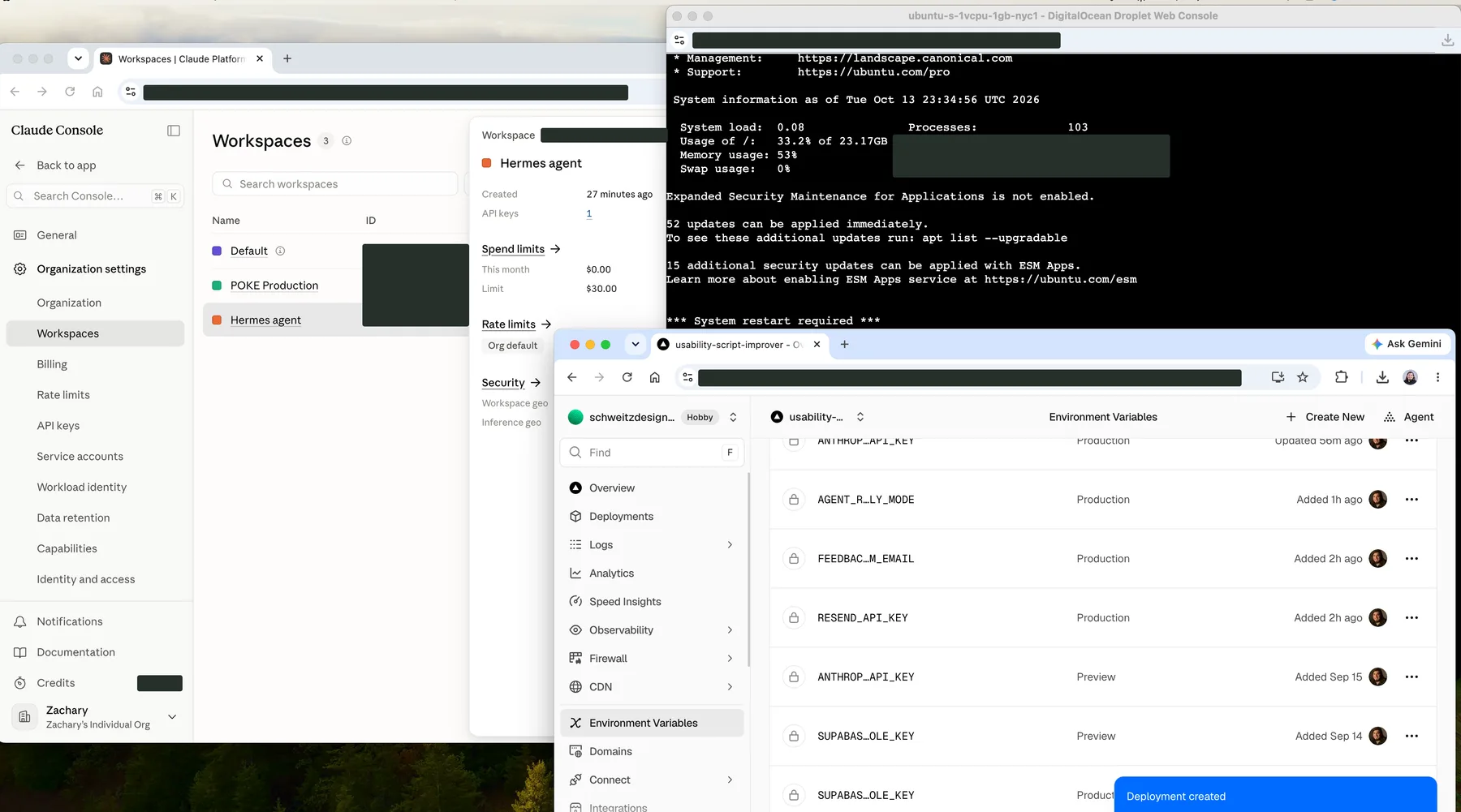This screenshot has height=812, width=1461.
Task: Open the Claude browser tab search dropdown
Action: (x=78, y=58)
